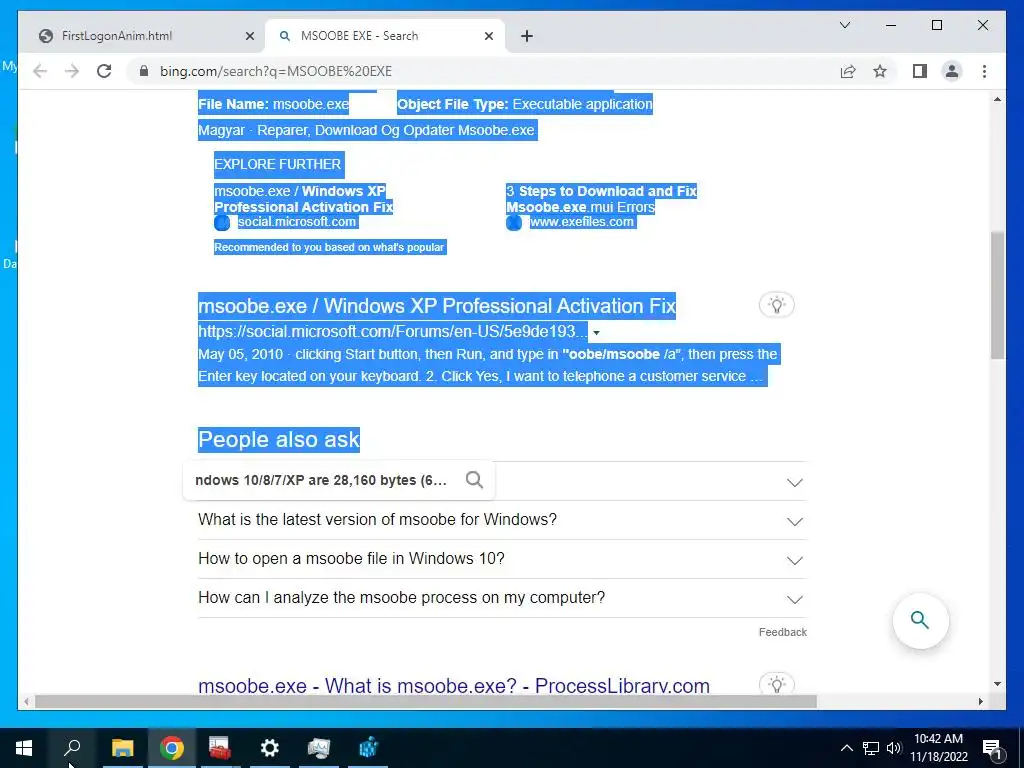Open the red toolbox app in taskbar
The image size is (1024, 768).
[x=220, y=748]
